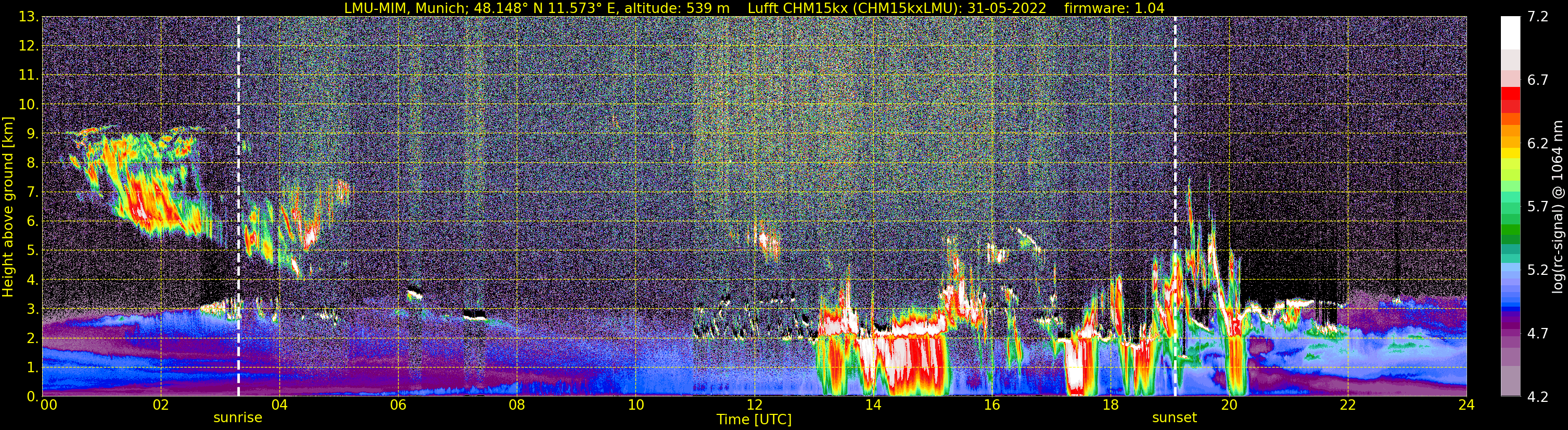Click the colorbar tick value 4.7

pyautogui.click(x=1538, y=333)
